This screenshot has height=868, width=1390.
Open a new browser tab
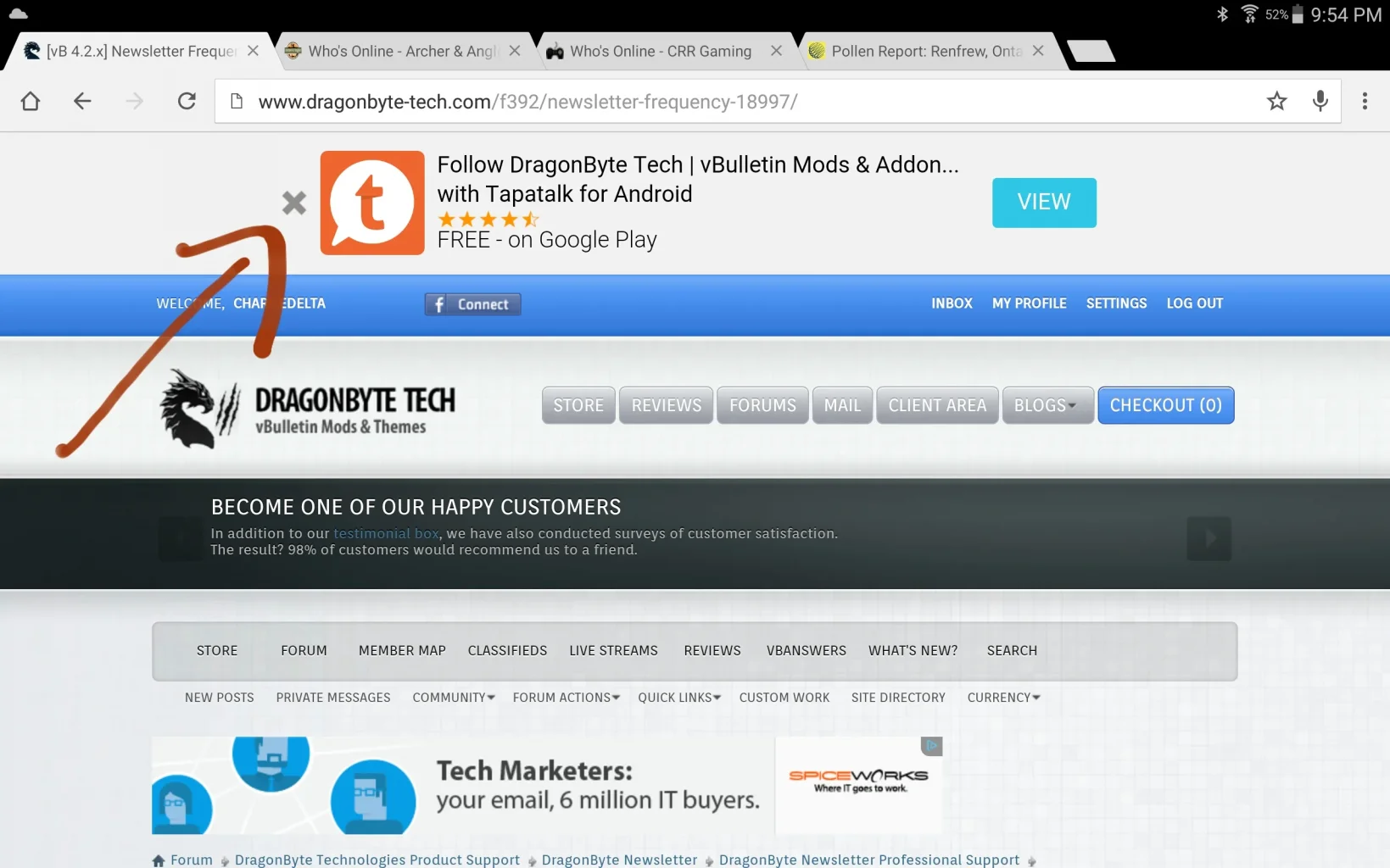click(1091, 51)
